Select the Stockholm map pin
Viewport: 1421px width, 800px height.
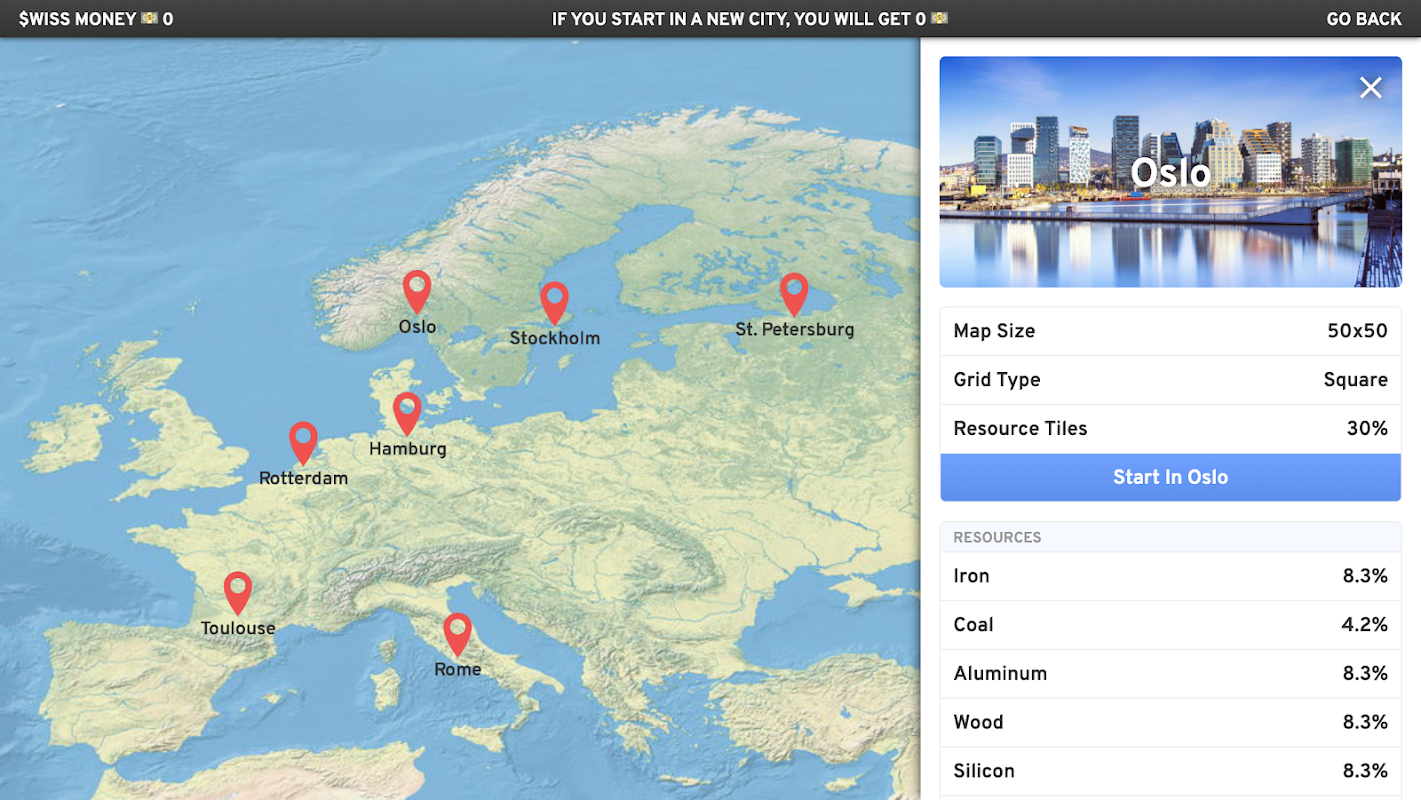coord(554,303)
